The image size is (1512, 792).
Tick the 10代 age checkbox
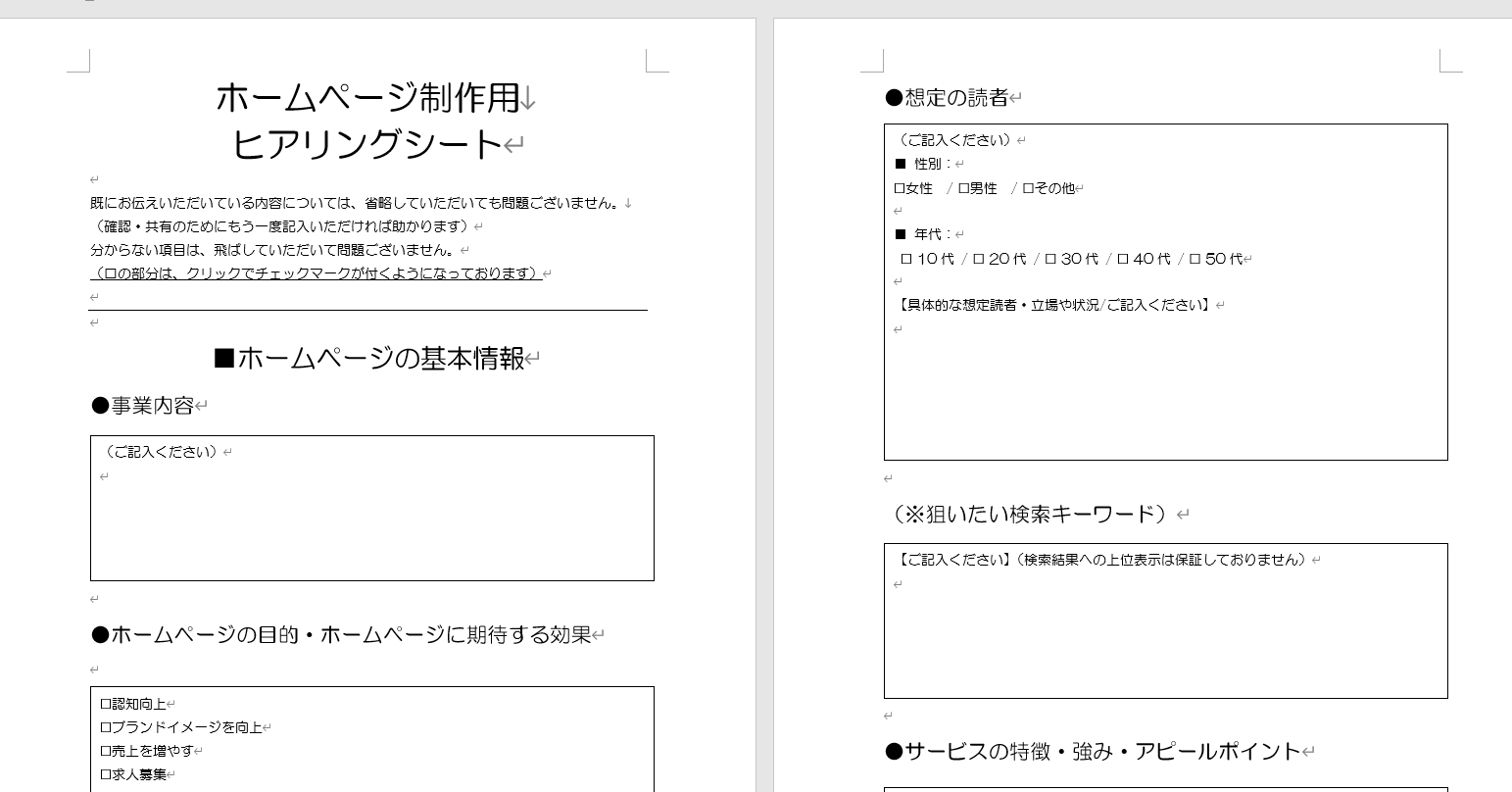point(906,259)
